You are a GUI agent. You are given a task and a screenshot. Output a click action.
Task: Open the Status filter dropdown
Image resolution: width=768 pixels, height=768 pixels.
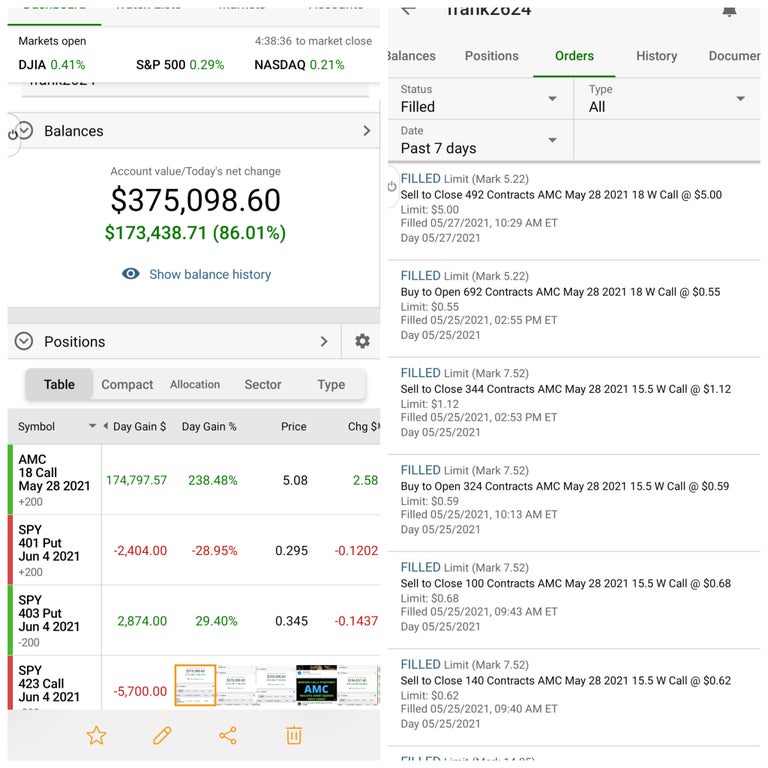click(x=479, y=99)
